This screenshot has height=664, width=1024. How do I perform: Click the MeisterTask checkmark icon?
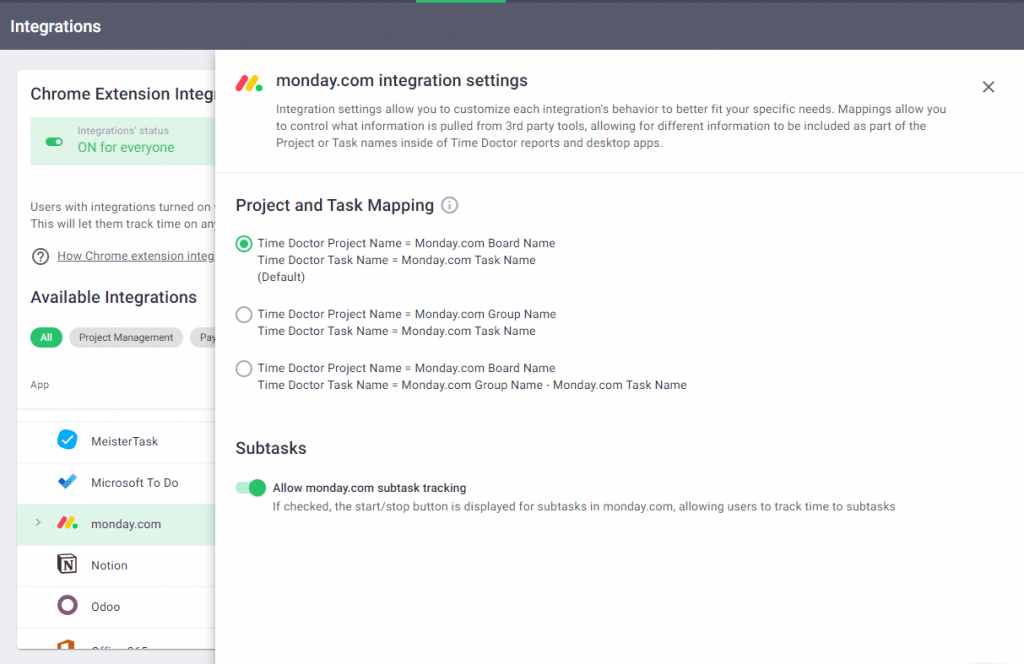pos(67,440)
